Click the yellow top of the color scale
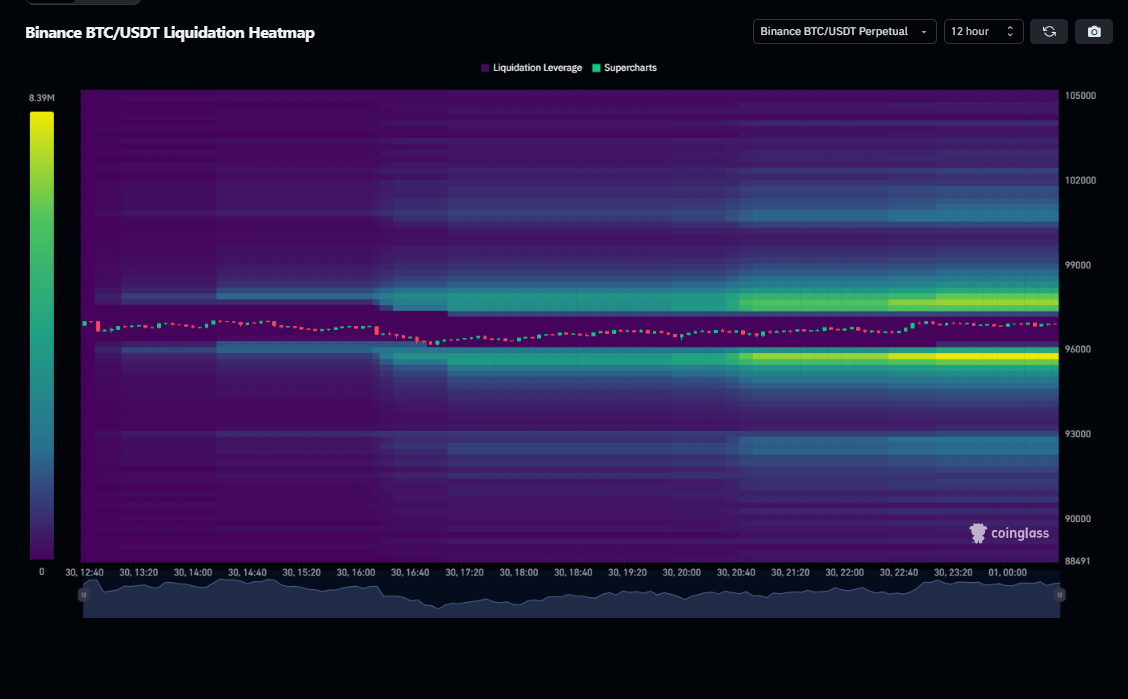The height and width of the screenshot is (699, 1128). (41, 120)
